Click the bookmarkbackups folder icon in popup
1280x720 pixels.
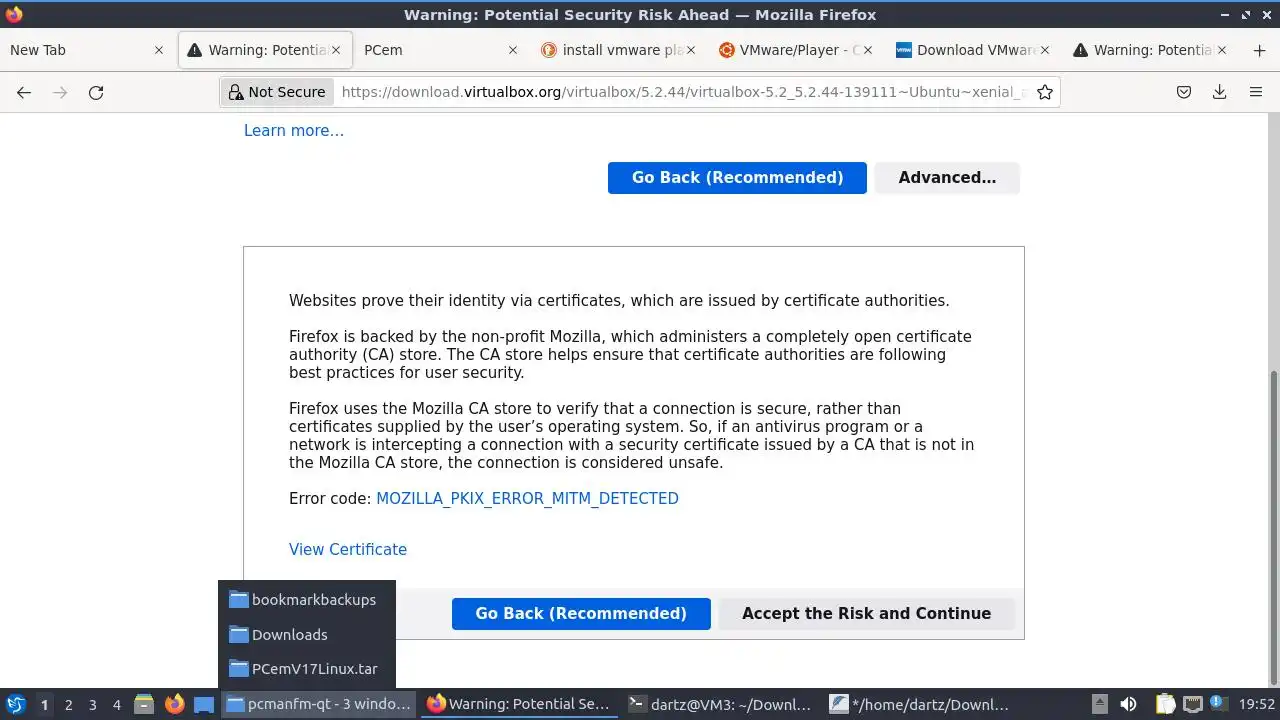point(238,599)
